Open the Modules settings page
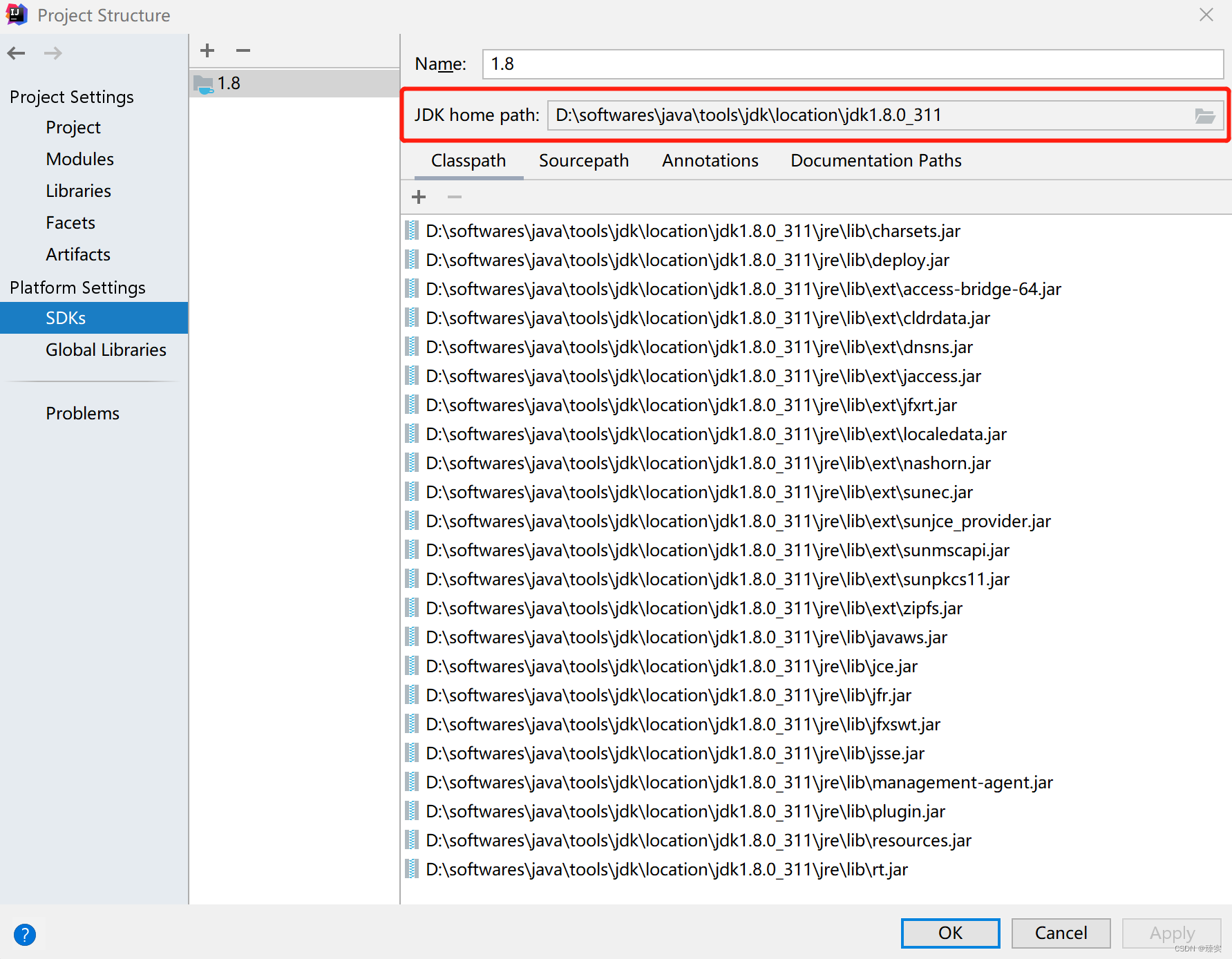Screen dimensions: 1232x959 pos(80,159)
